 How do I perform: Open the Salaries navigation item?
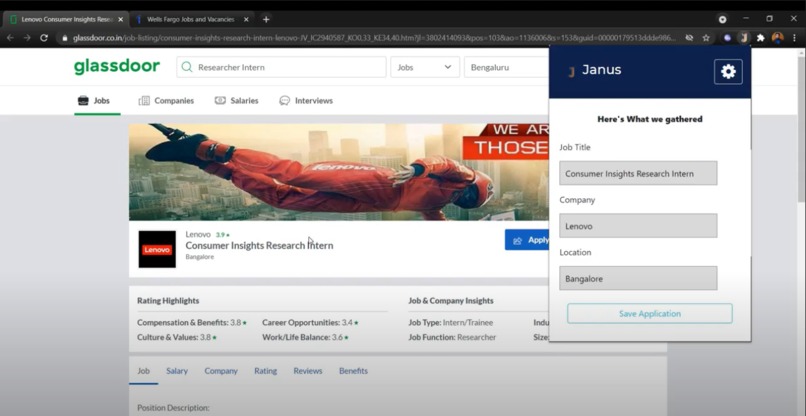[236, 101]
